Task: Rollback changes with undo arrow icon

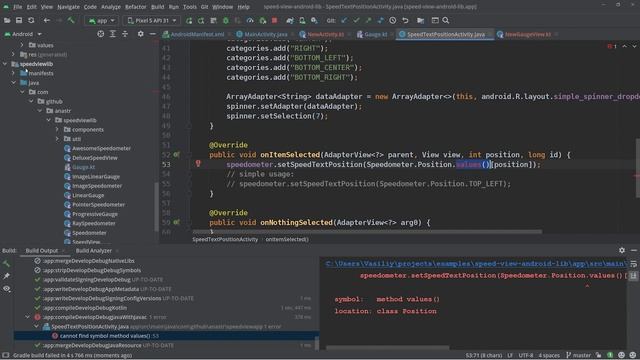Action: point(405,20)
